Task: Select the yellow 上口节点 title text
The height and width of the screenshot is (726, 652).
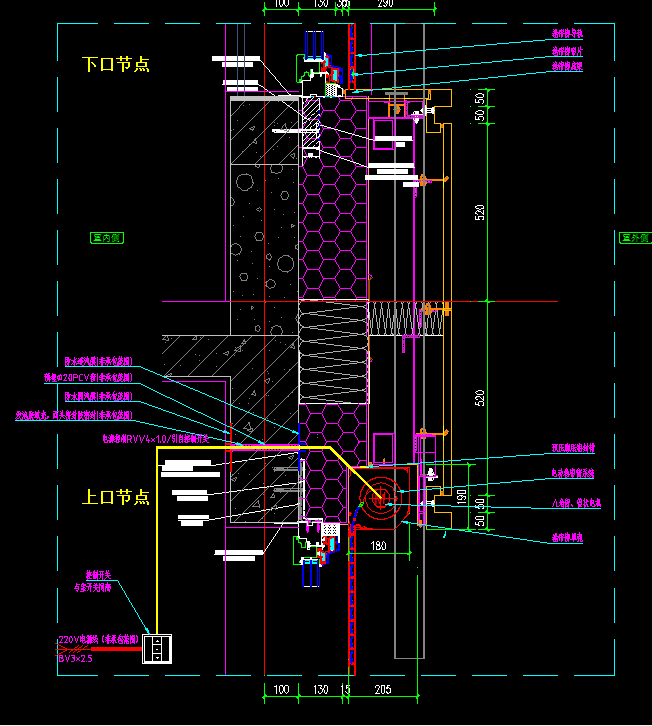Action: tap(115, 497)
